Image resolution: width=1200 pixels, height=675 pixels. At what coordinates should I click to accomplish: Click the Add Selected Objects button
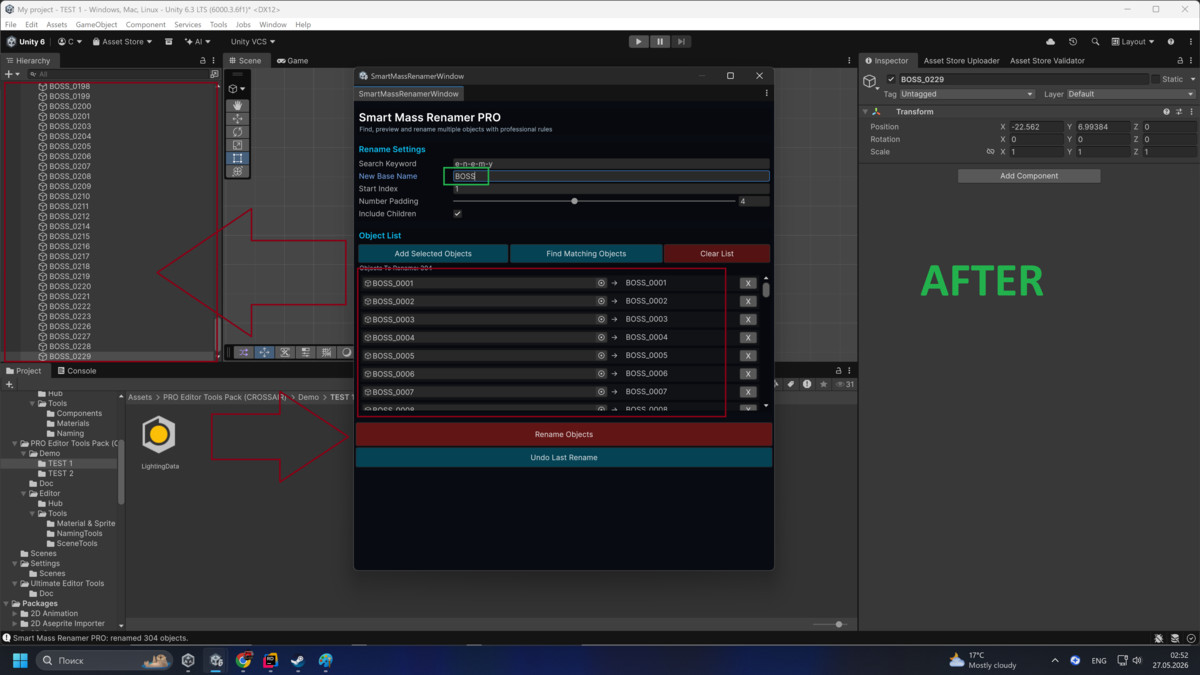click(433, 254)
